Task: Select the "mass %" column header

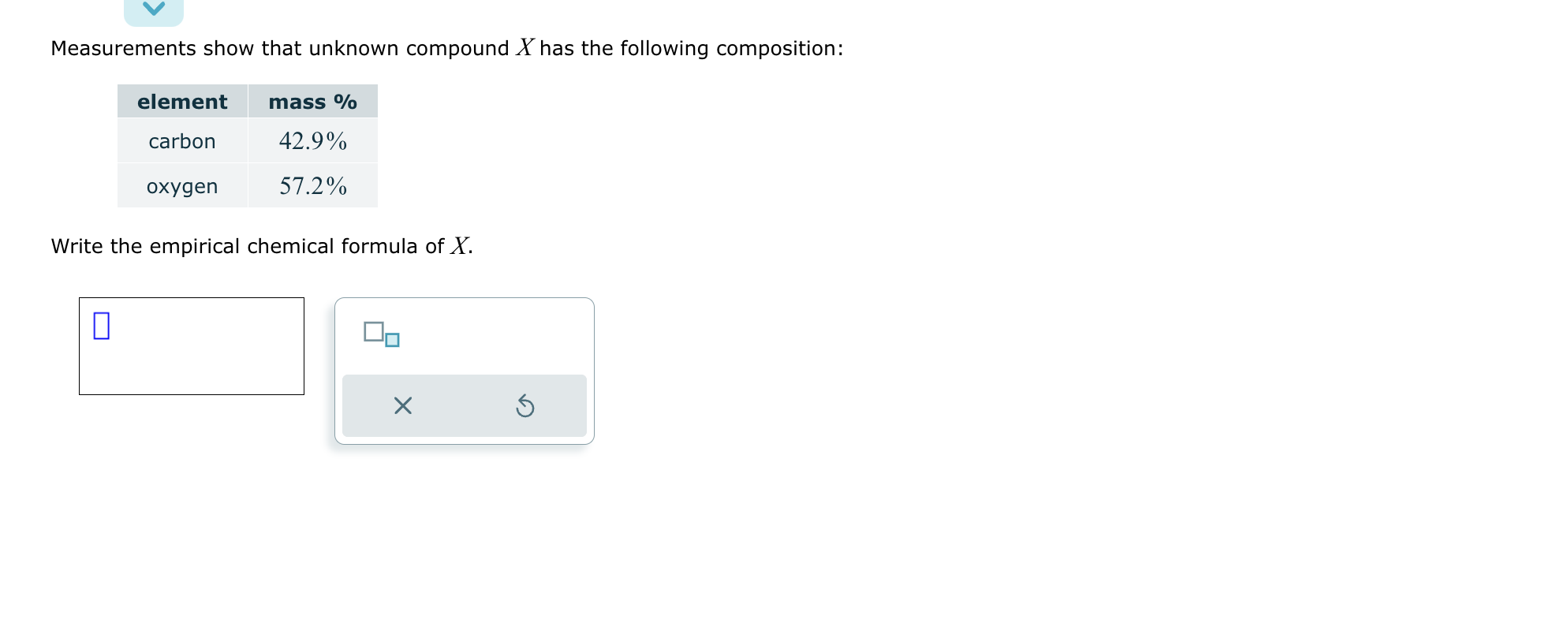Action: click(312, 102)
